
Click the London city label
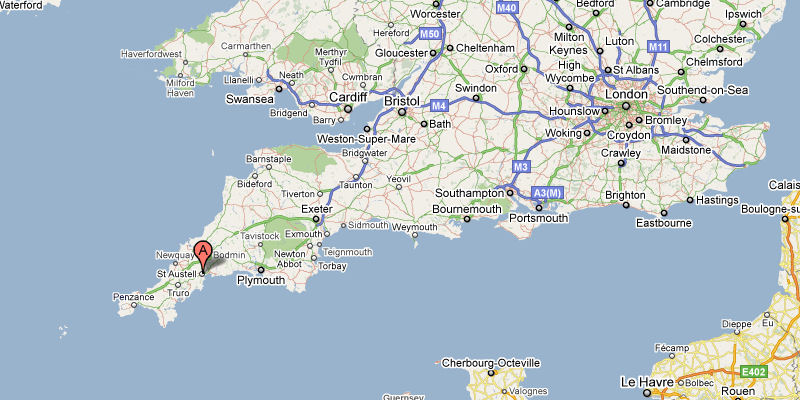click(626, 94)
